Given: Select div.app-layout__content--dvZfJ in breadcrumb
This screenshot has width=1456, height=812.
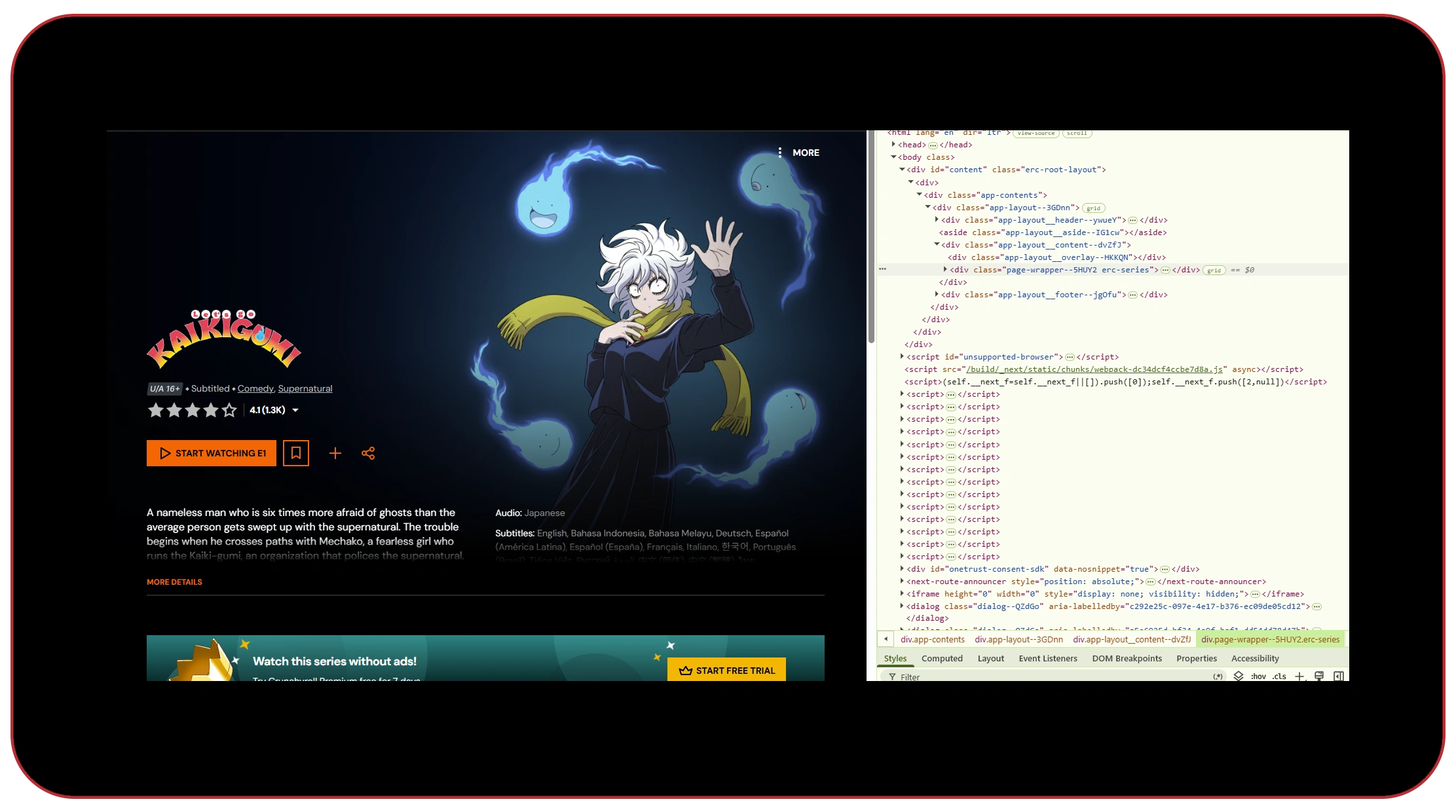Looking at the screenshot, I should [1131, 639].
